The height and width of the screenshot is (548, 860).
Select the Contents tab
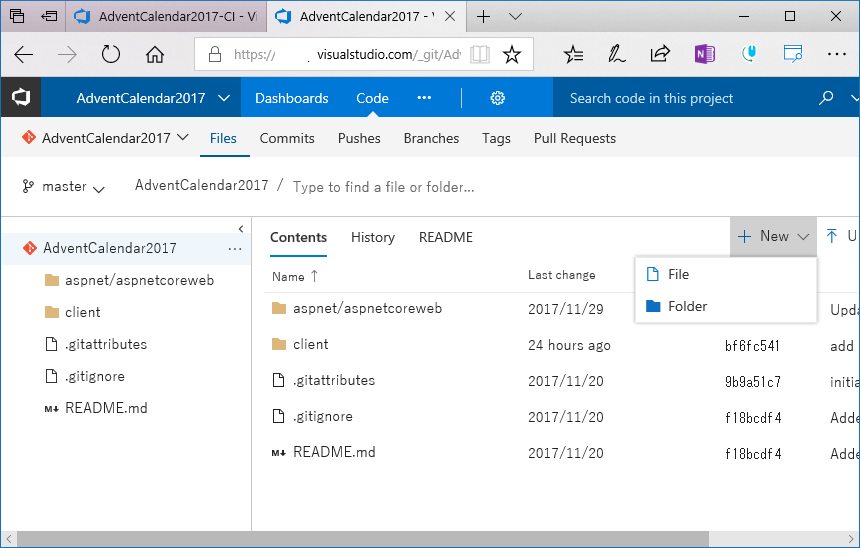point(298,238)
